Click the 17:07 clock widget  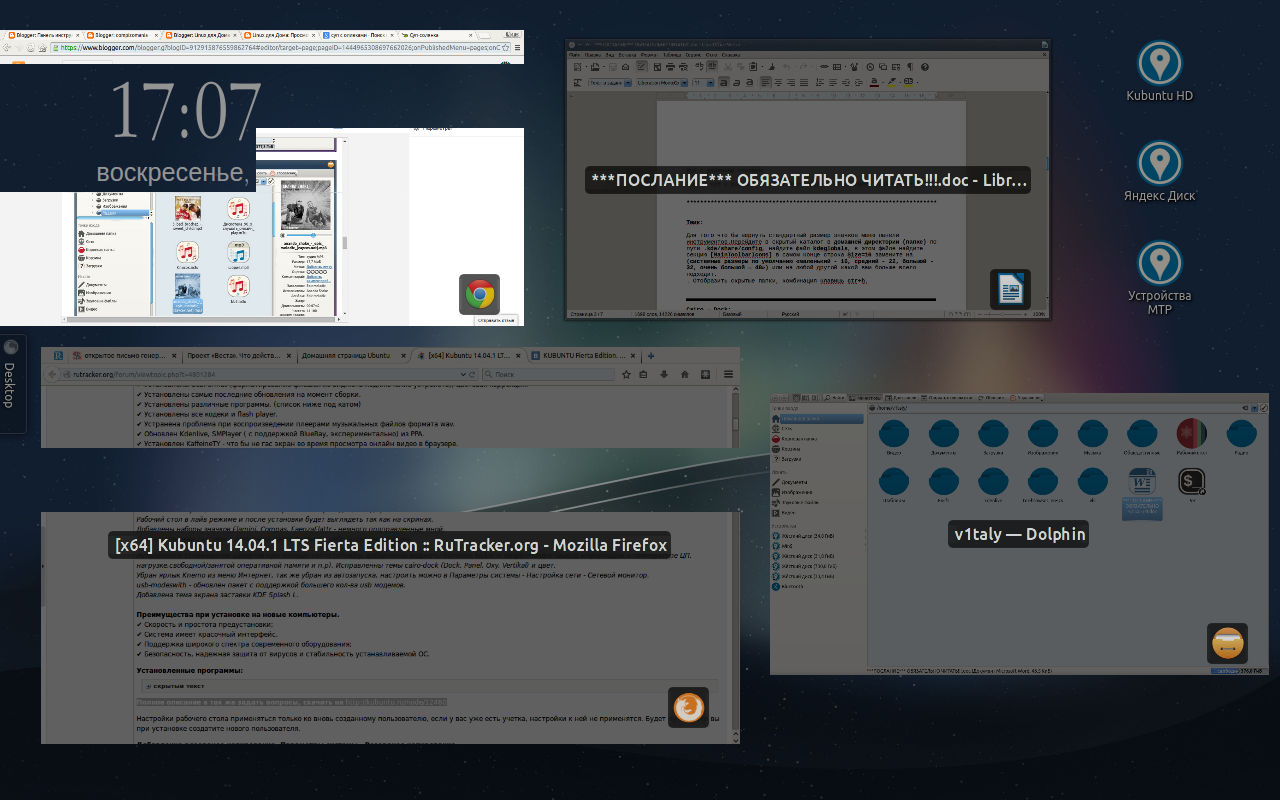pos(184,110)
